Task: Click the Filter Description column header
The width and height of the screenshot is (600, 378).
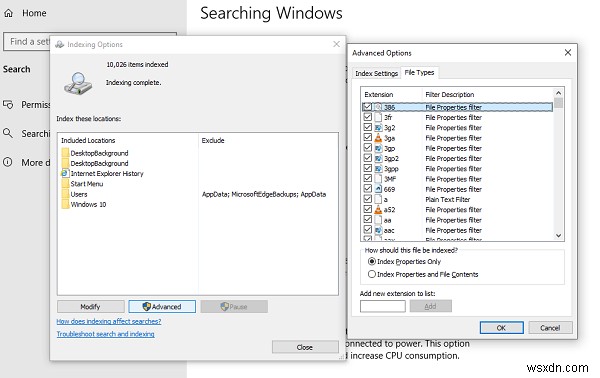Action: coord(487,94)
